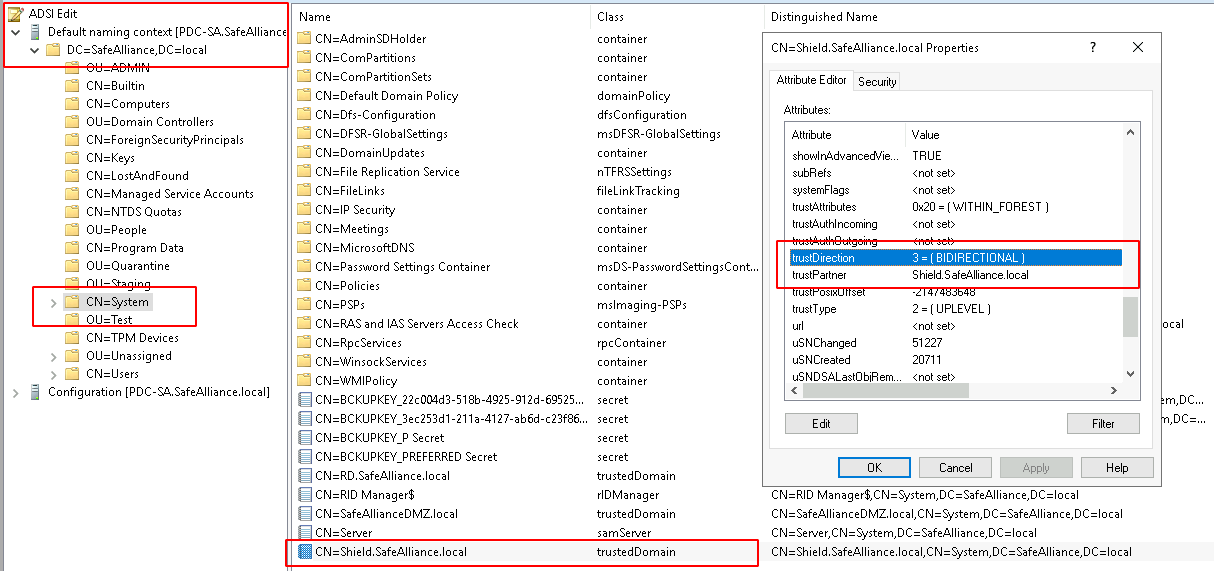The width and height of the screenshot is (1214, 571).
Task: Click the attribute list vertical scrollbar thumb
Action: [1130, 317]
